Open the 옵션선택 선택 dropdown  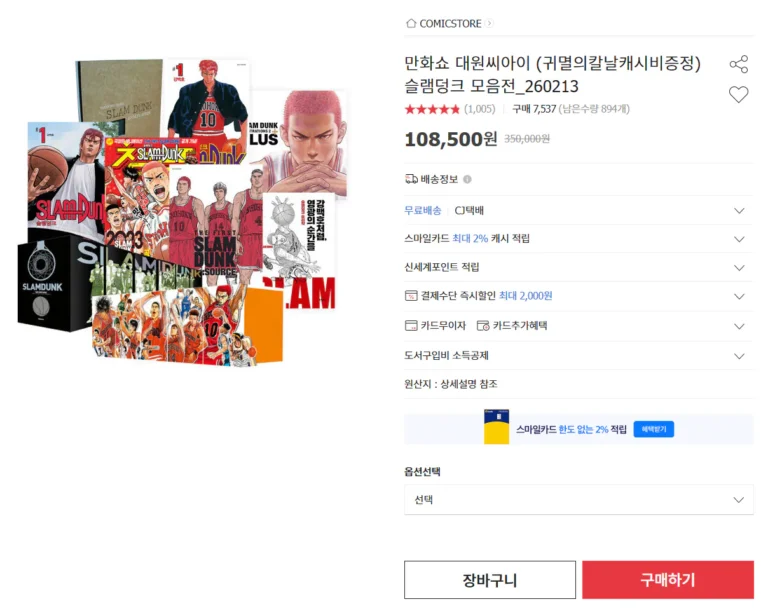[578, 500]
